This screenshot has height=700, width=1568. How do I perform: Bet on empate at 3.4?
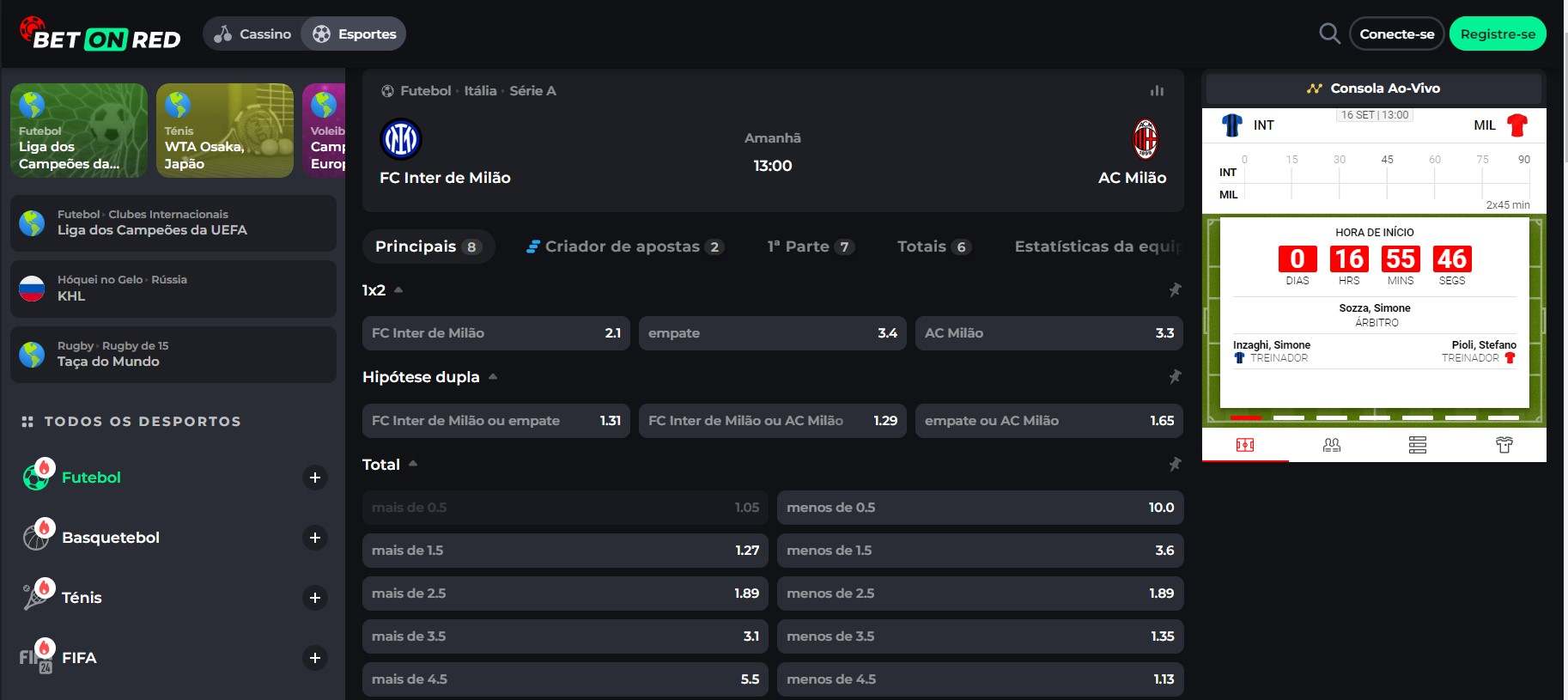pos(773,333)
